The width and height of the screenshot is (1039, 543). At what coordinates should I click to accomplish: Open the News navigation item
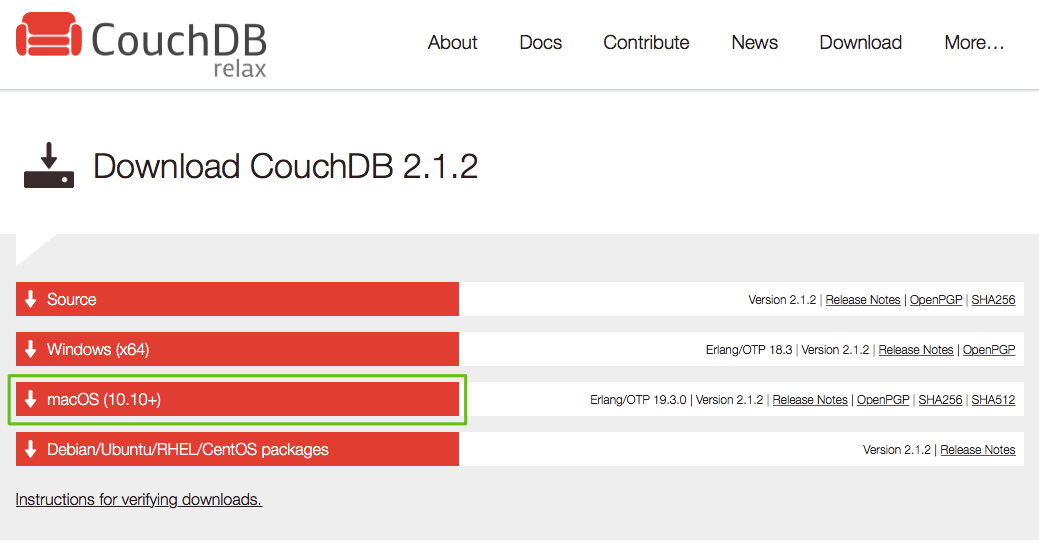click(754, 42)
